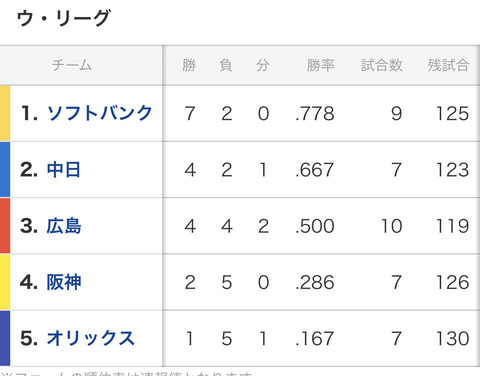Click 阪神's yellow color bar
This screenshot has width=480, height=376.
coord(5,282)
